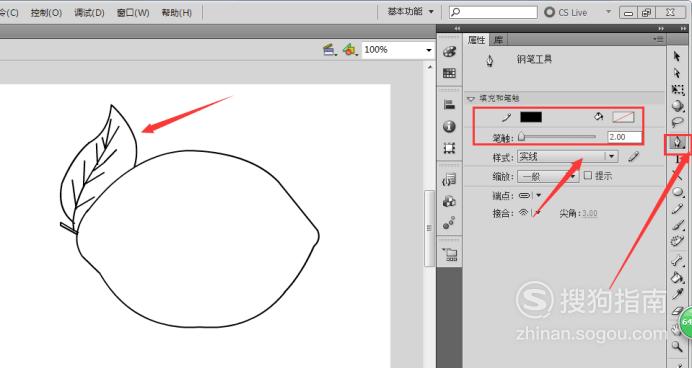
Task: Click the edit stroke style pencil button
Action: pos(634,156)
